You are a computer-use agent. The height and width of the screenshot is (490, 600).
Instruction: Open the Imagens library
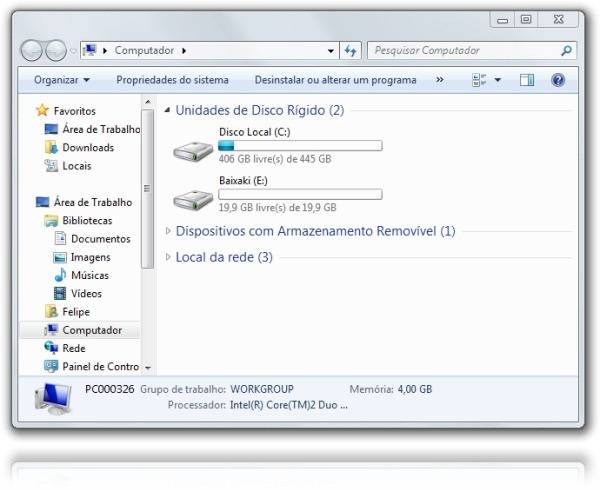click(x=82, y=257)
